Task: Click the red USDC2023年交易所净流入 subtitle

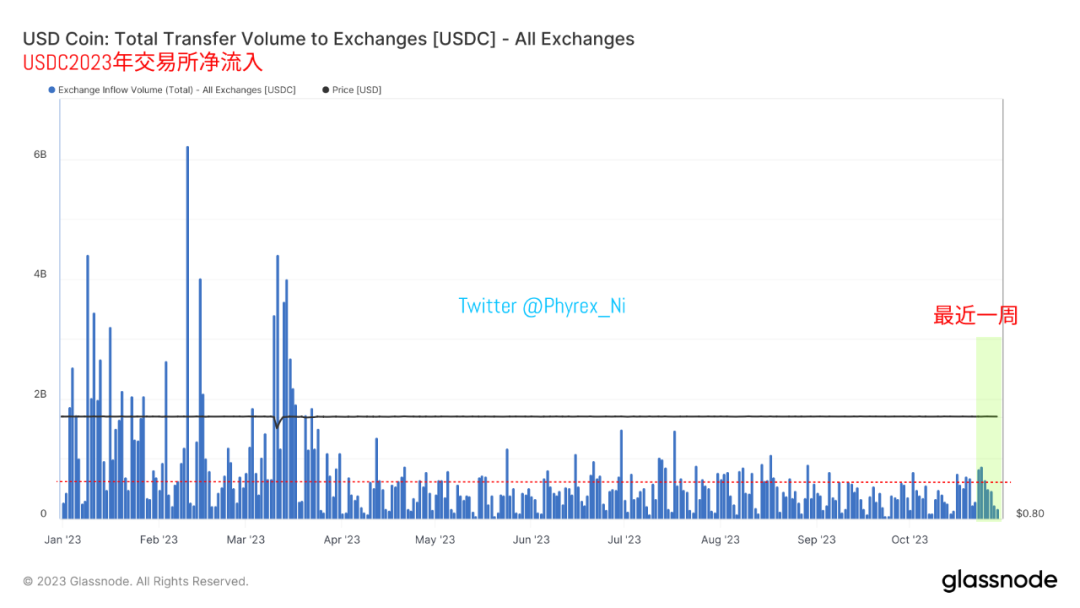Action: click(x=143, y=63)
